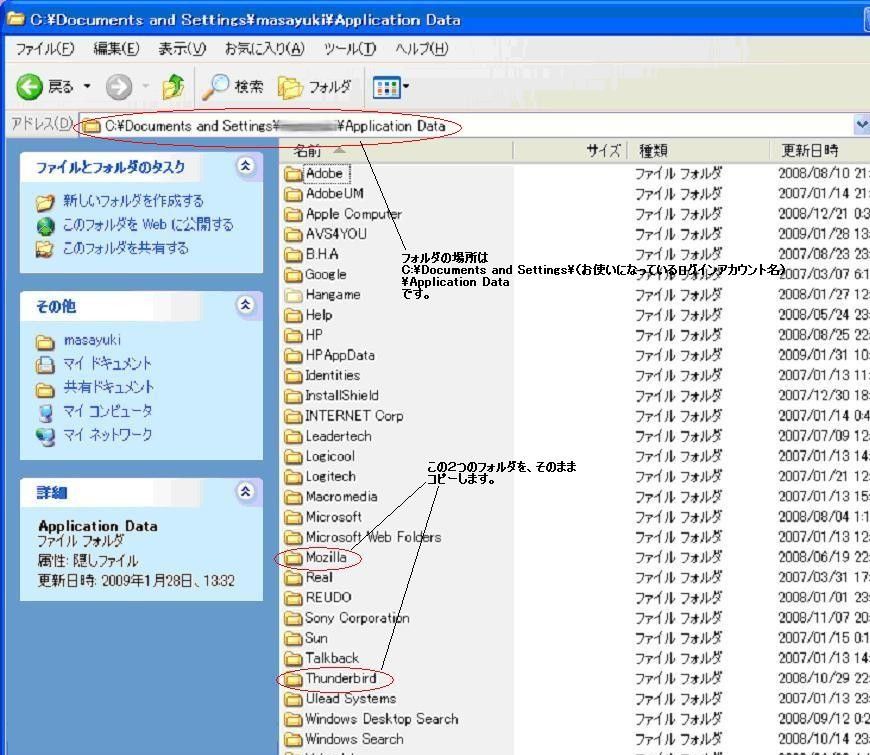Select the Help folder icon
This screenshot has width=870, height=755.
[294, 316]
